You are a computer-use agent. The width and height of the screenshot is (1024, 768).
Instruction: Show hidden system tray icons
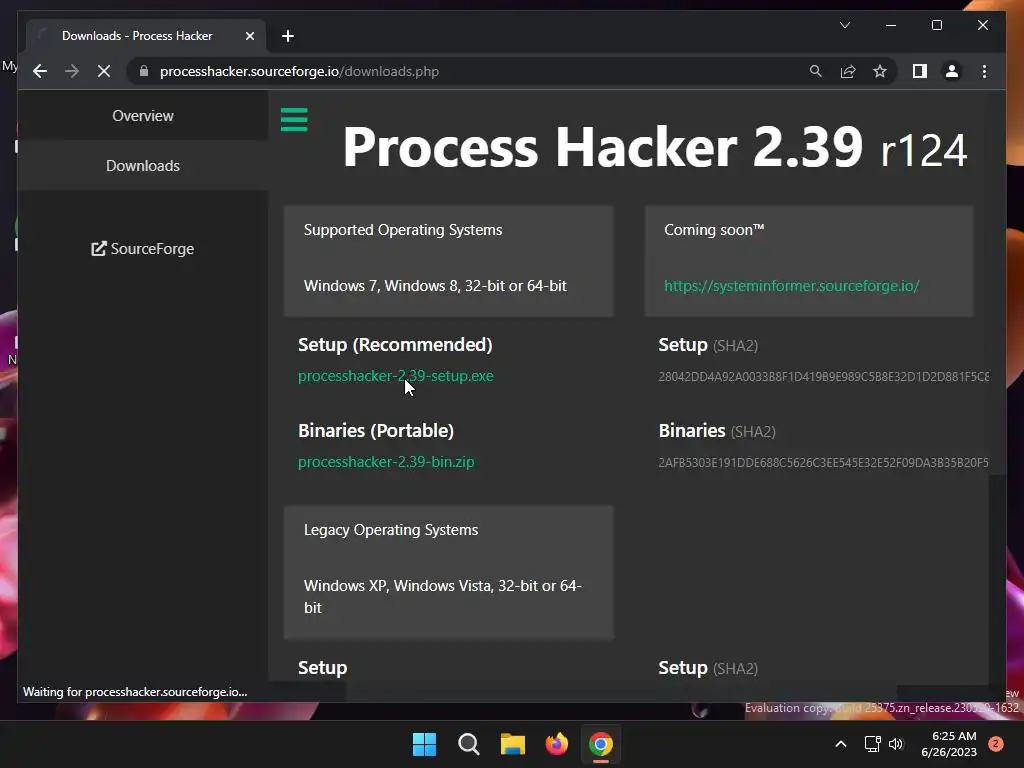841,744
